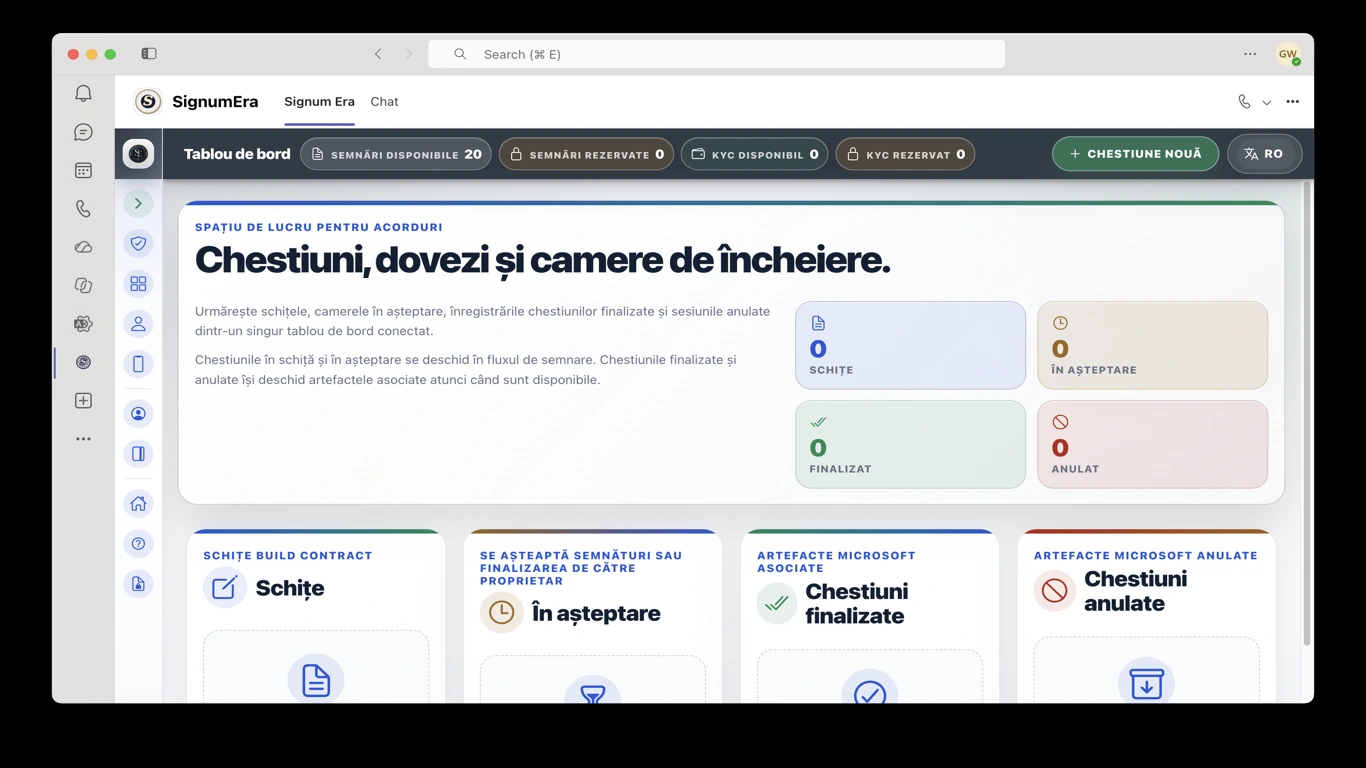The height and width of the screenshot is (768, 1366).
Task: Open the Copilot icon in Teams sidebar
Action: pos(83,285)
